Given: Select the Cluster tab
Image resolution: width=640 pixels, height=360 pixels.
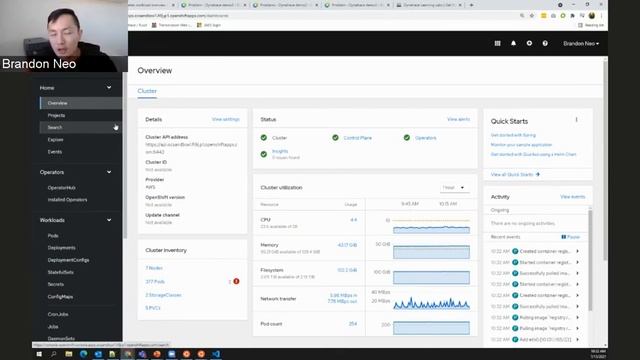Looking at the screenshot, I should point(147,91).
